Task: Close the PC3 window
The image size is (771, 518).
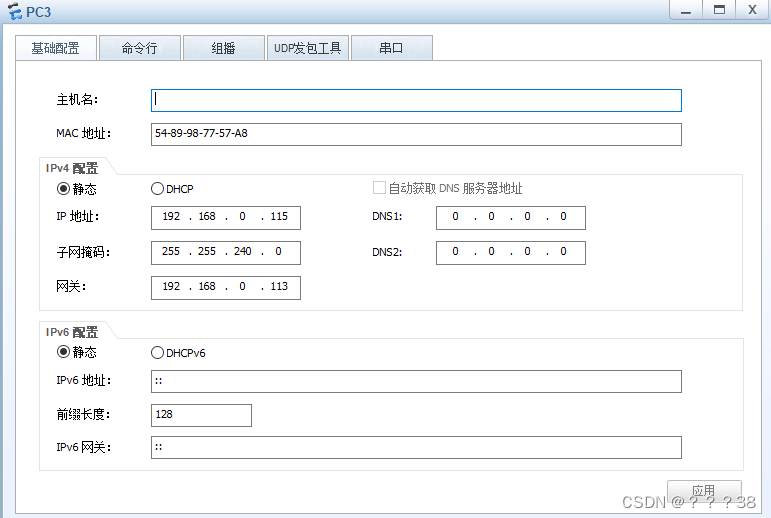Action: coord(752,10)
